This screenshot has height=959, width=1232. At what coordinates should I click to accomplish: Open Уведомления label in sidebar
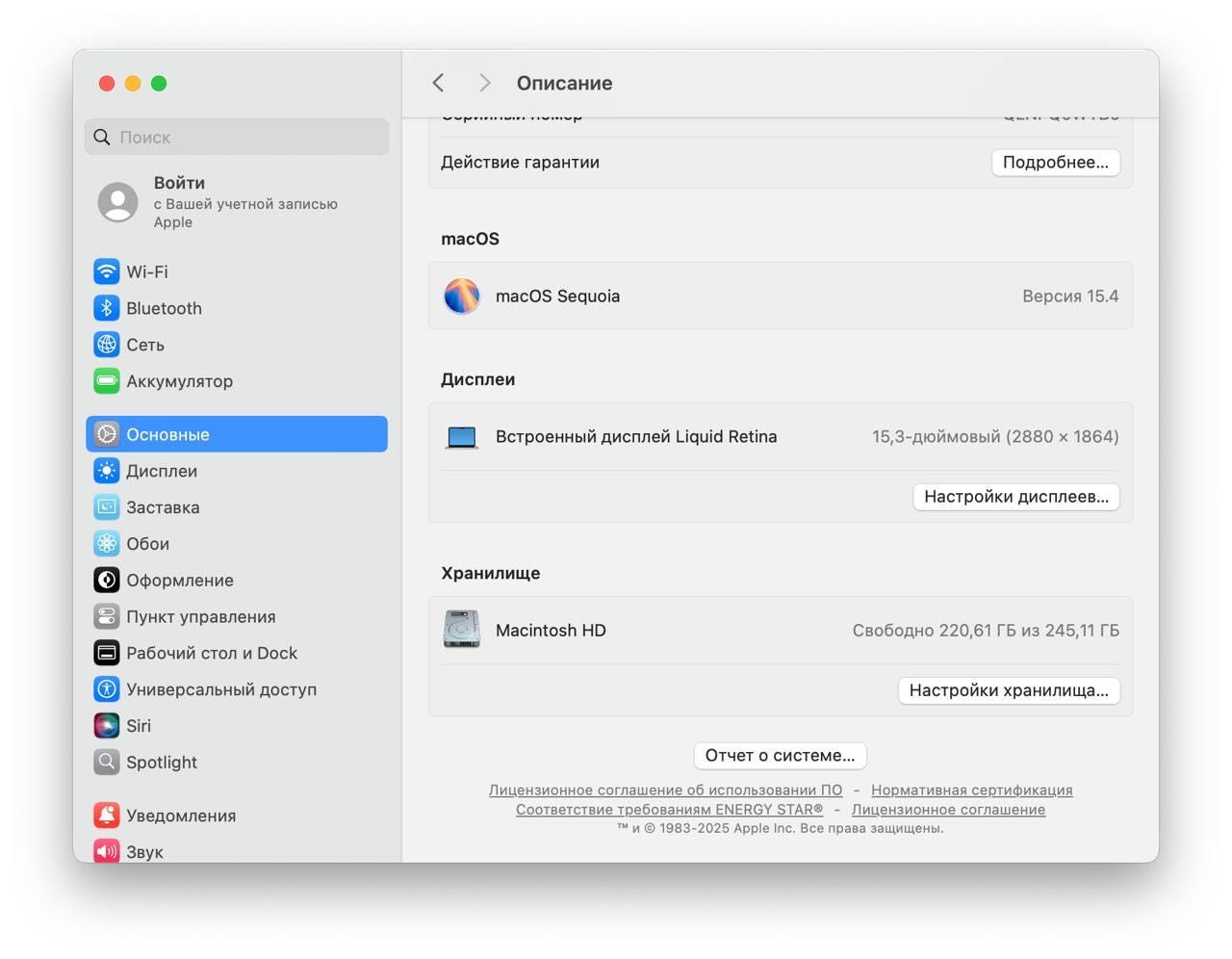tap(181, 816)
